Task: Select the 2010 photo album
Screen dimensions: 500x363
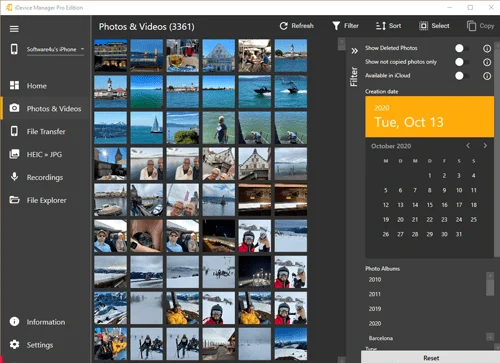Action: coord(375,280)
